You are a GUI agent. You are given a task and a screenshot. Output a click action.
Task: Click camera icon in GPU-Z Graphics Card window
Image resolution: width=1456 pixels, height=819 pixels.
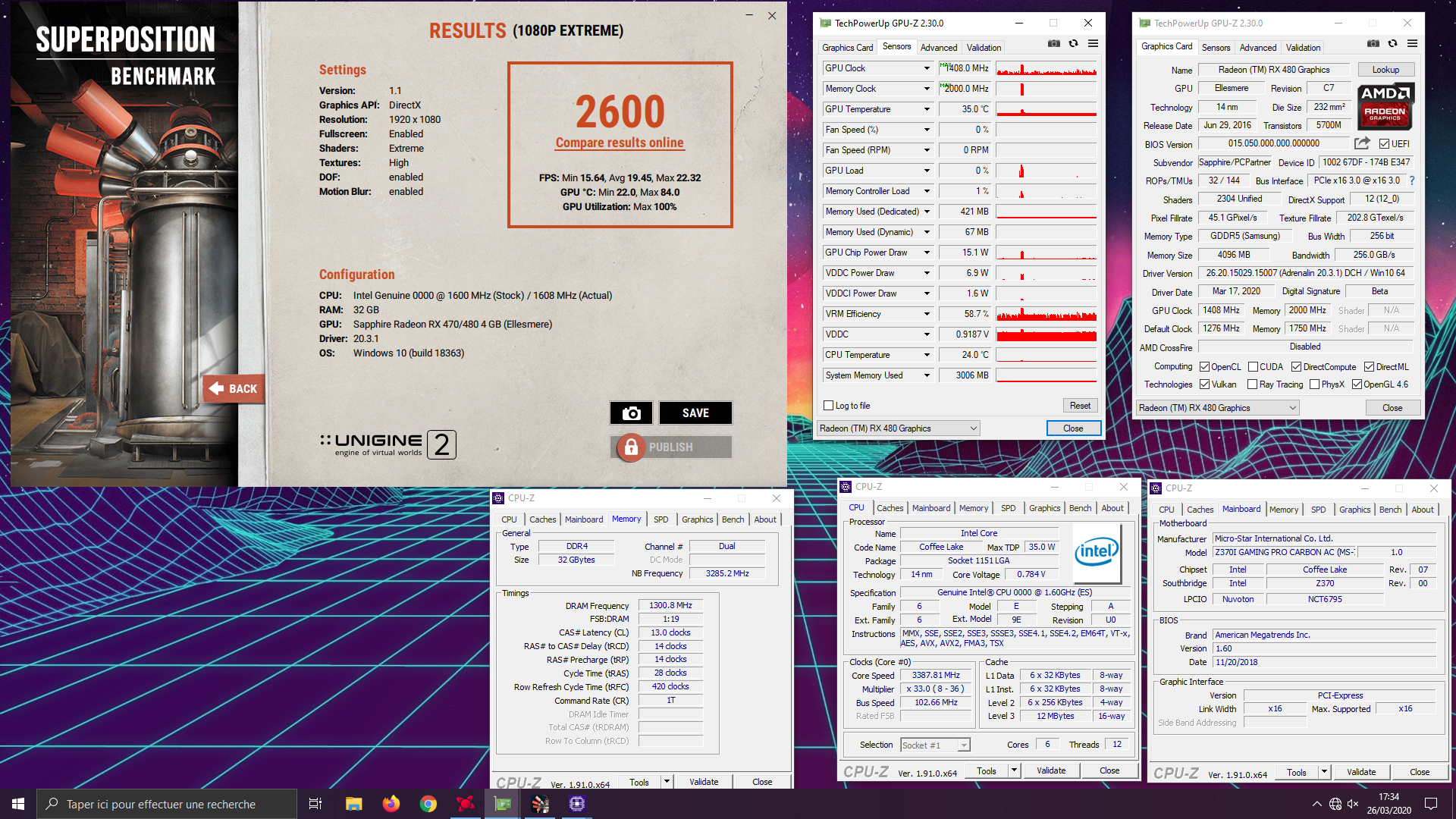click(1373, 44)
